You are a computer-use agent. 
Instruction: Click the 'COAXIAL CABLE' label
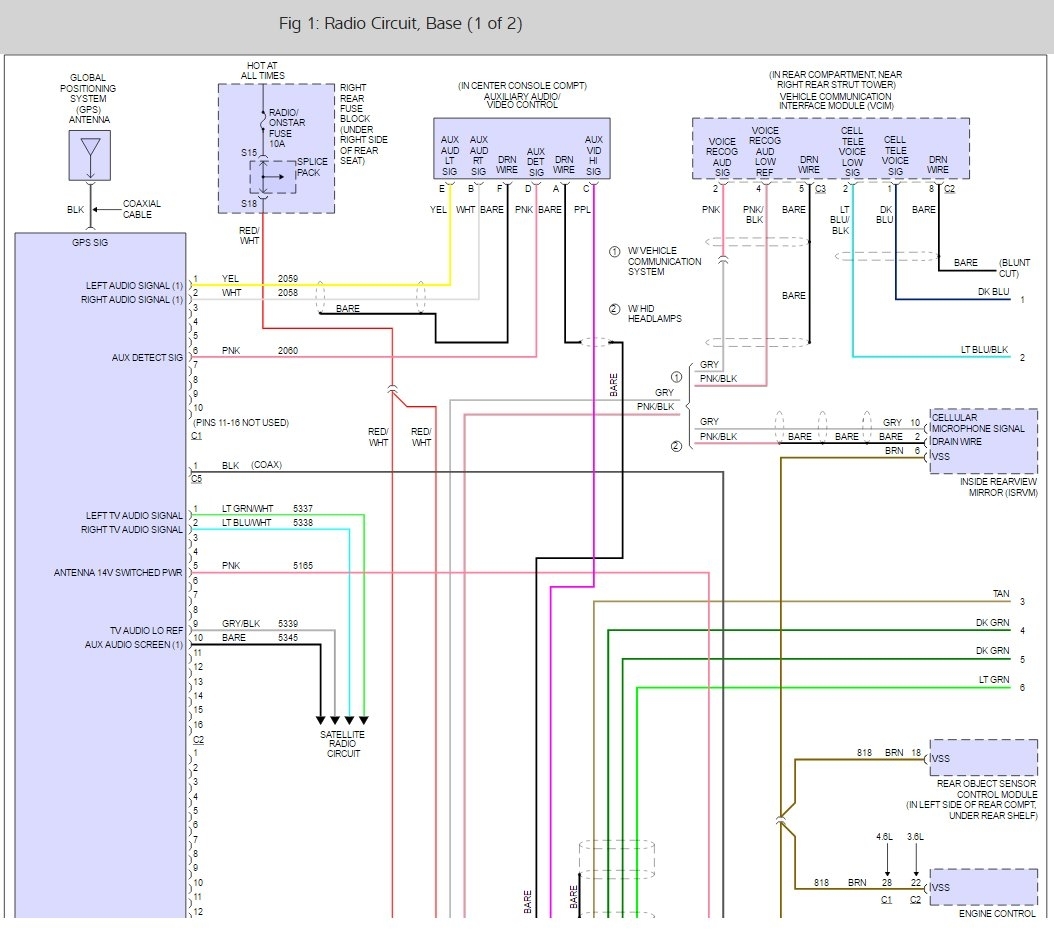141,209
